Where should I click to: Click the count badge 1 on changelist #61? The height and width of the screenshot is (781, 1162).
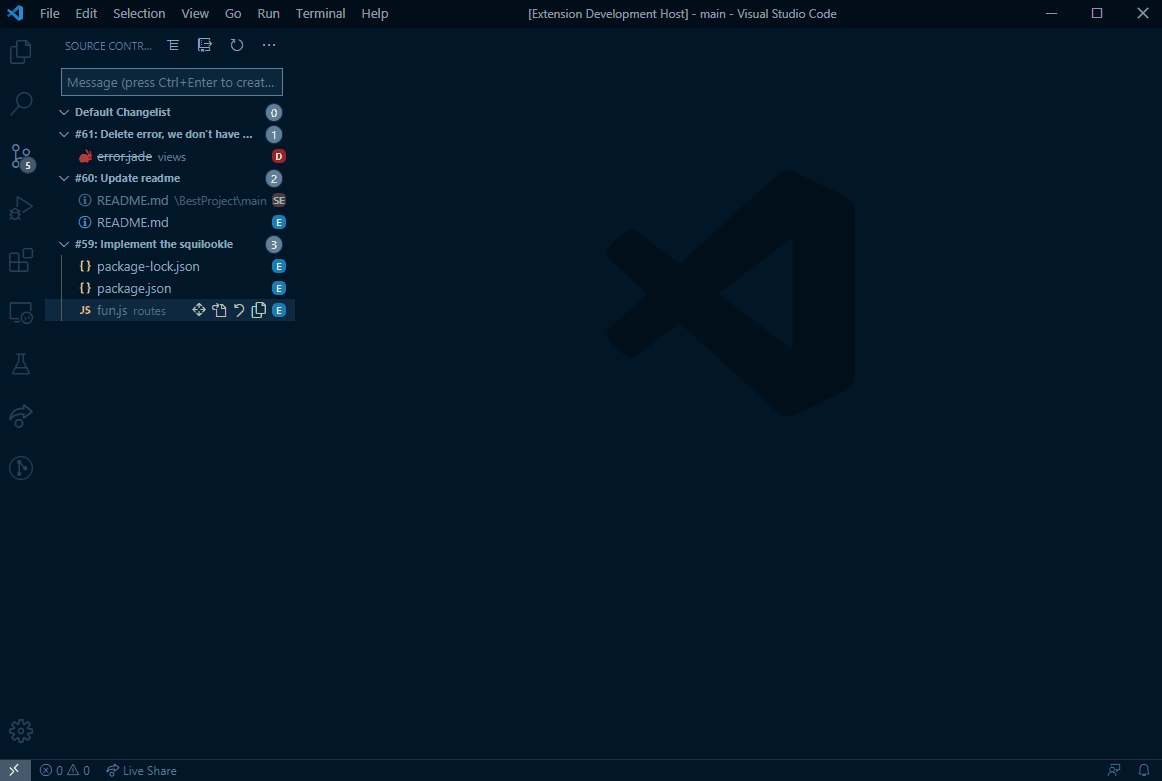(273, 135)
